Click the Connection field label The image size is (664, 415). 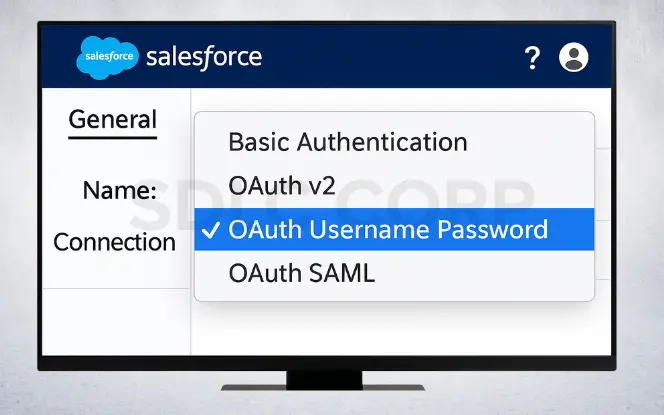(114, 242)
